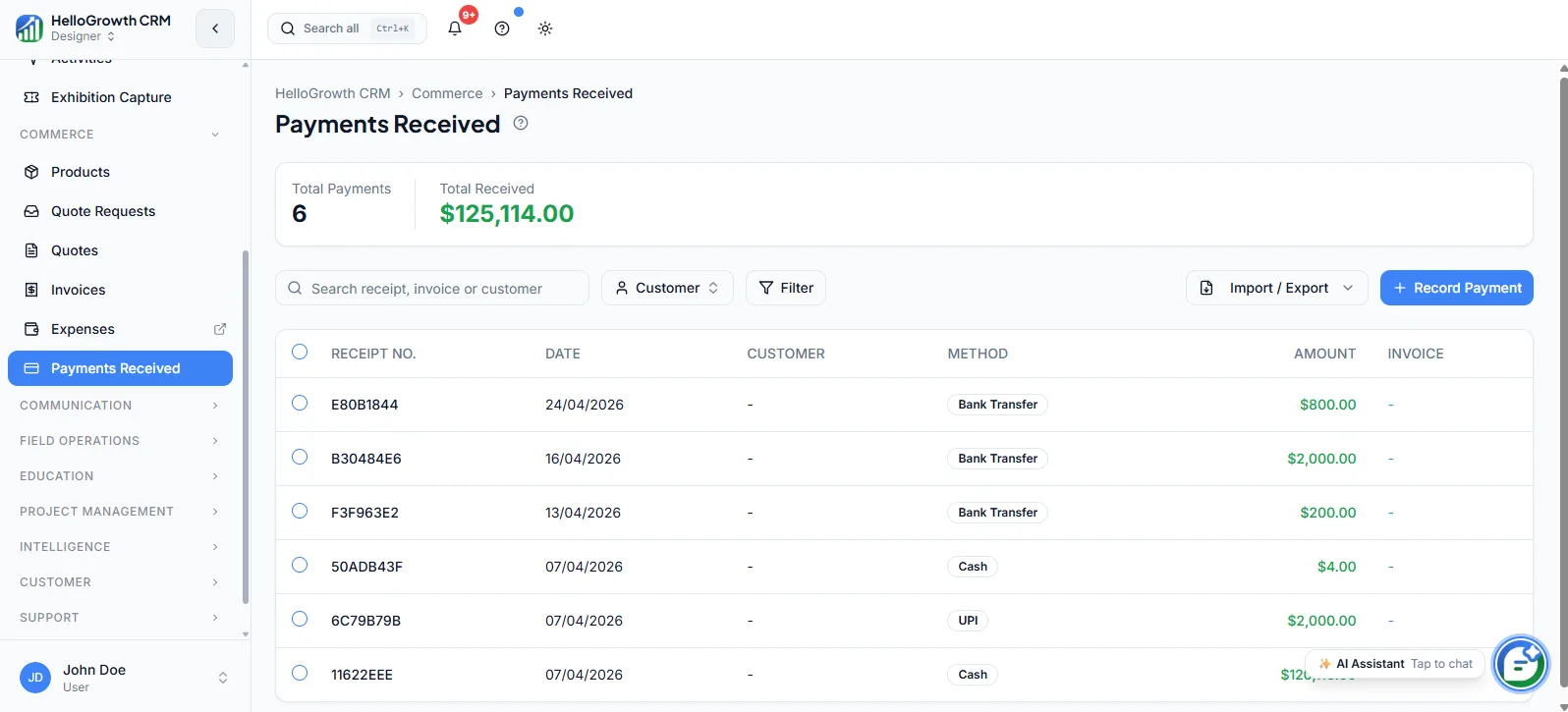This screenshot has height=712, width=1568.
Task: Select all rows with header checkbox
Action: pyautogui.click(x=300, y=352)
